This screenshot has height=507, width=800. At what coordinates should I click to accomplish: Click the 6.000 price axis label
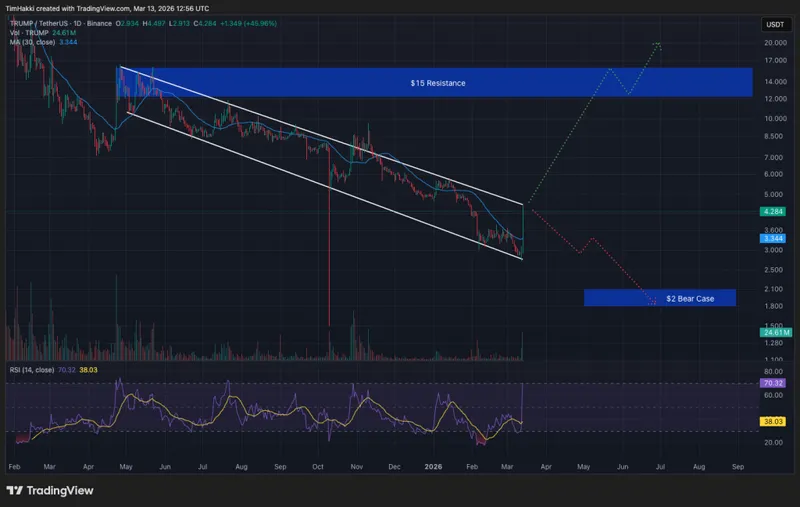(773, 174)
